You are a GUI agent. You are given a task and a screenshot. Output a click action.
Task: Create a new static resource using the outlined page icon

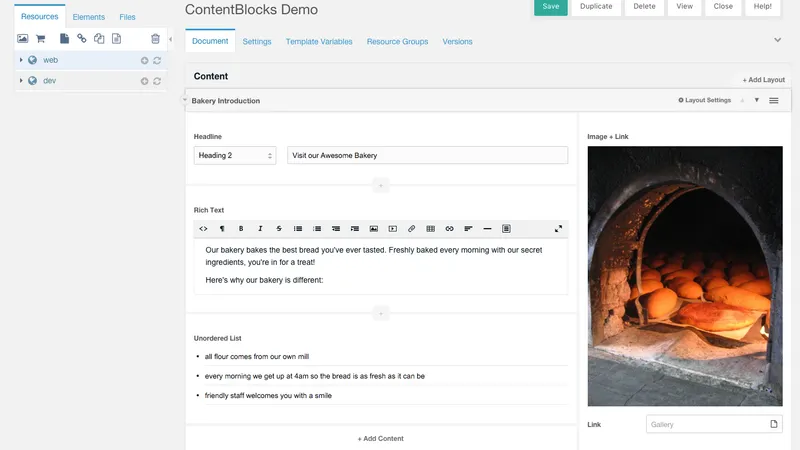tap(116, 38)
